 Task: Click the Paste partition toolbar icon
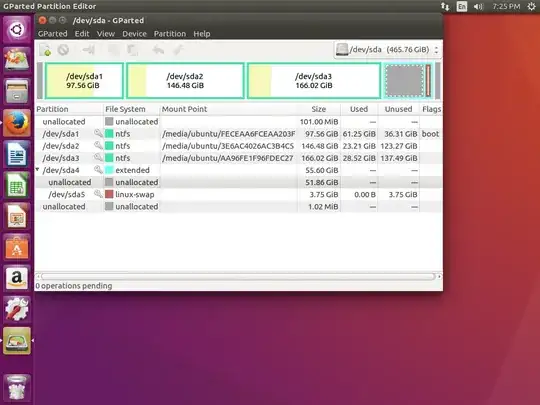[133, 50]
